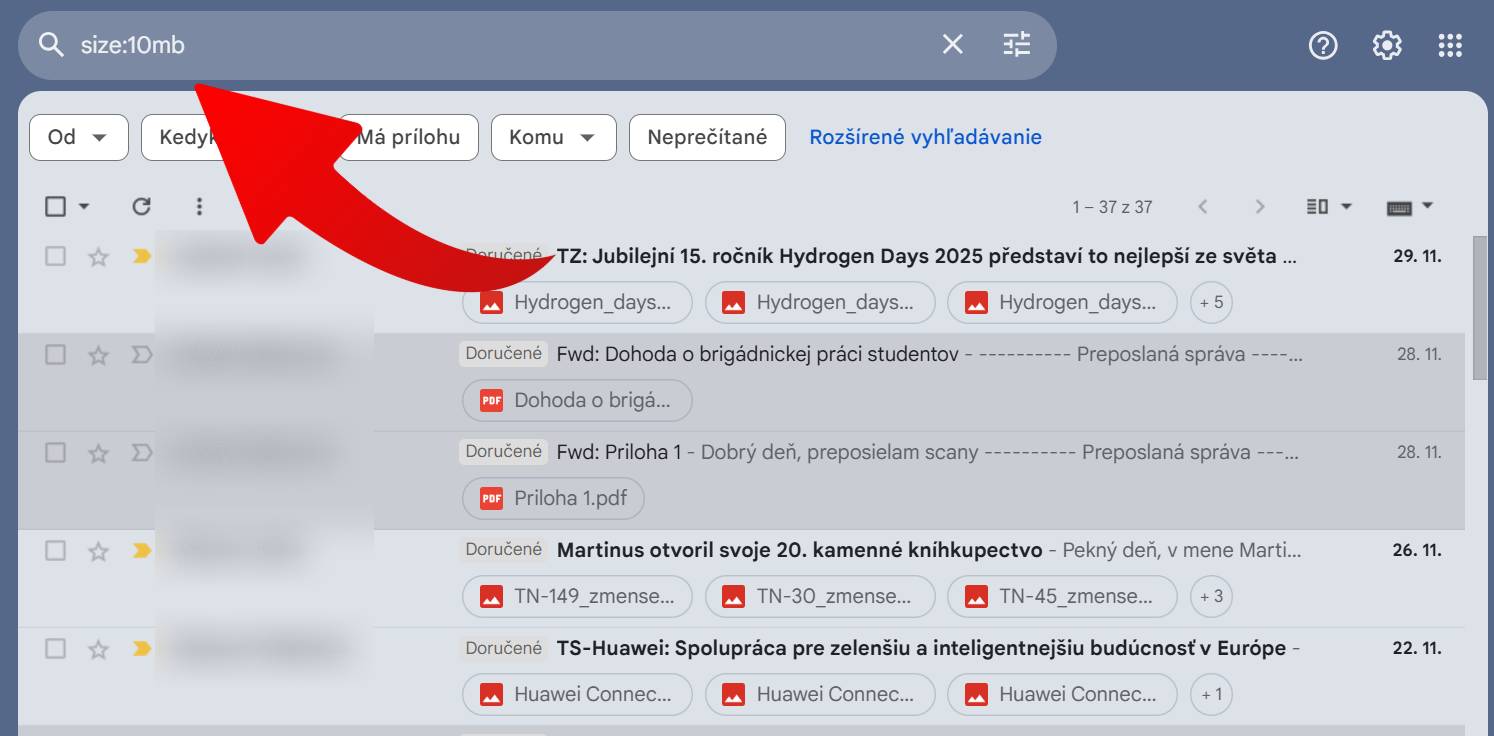The height and width of the screenshot is (736, 1494).
Task: Open the Komu recipient filter dropdown
Action: pos(553,137)
